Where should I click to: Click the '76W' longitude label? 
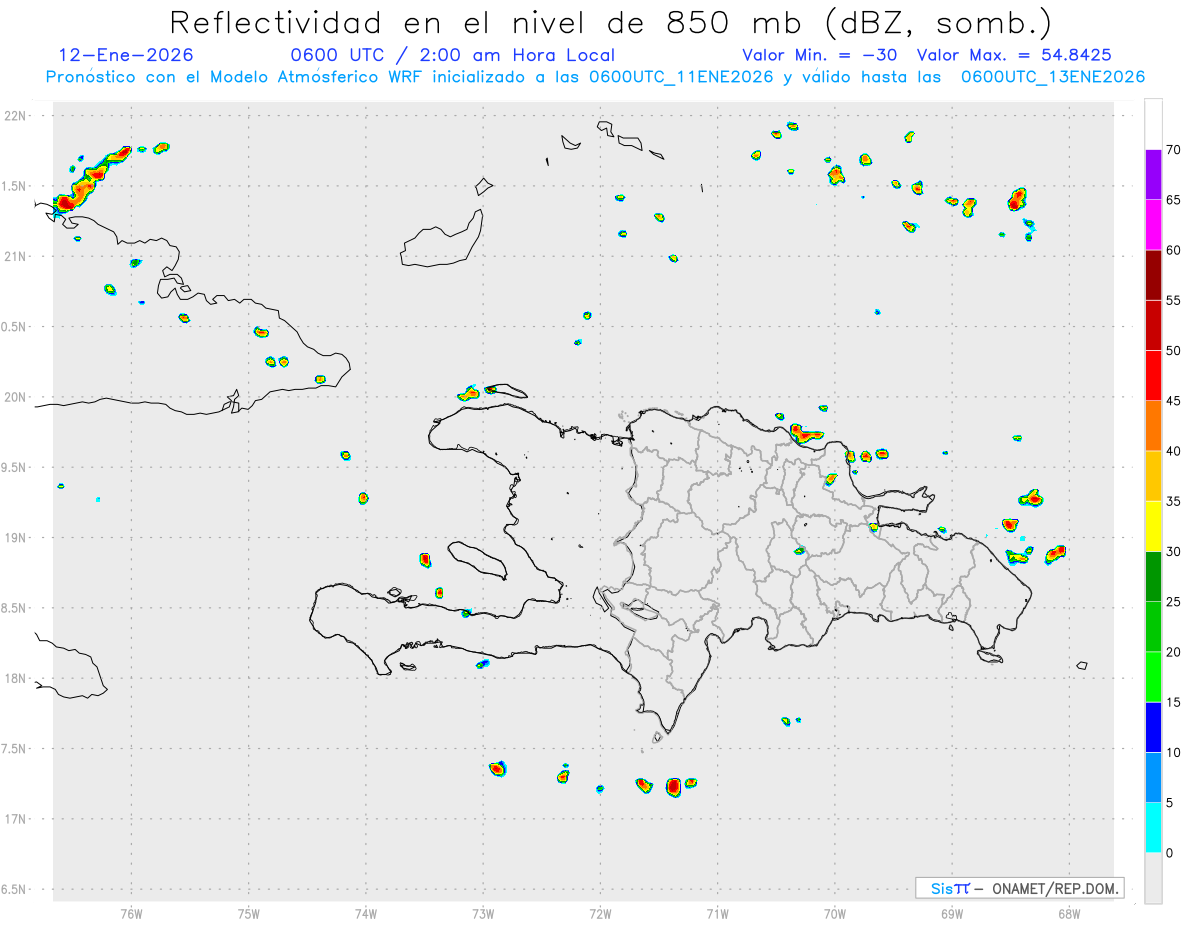click(131, 912)
